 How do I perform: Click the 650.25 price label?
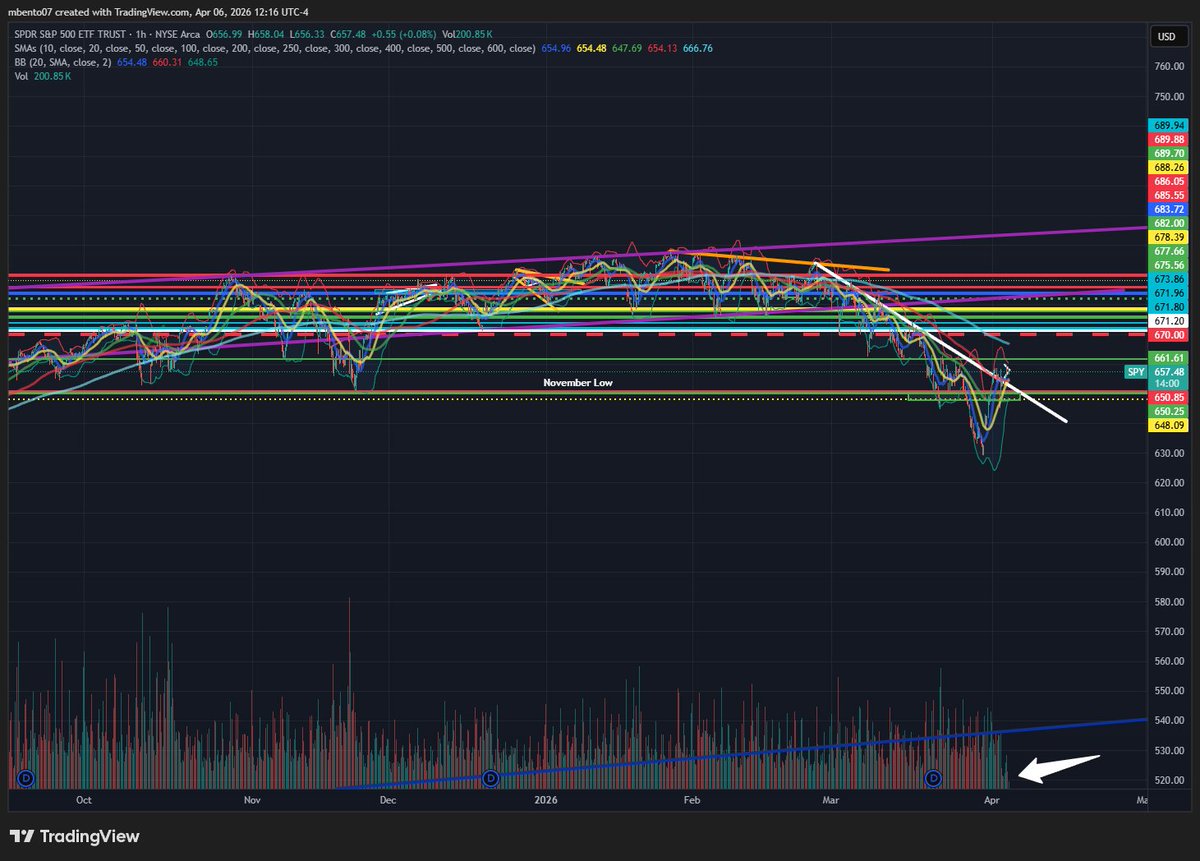(1169, 411)
